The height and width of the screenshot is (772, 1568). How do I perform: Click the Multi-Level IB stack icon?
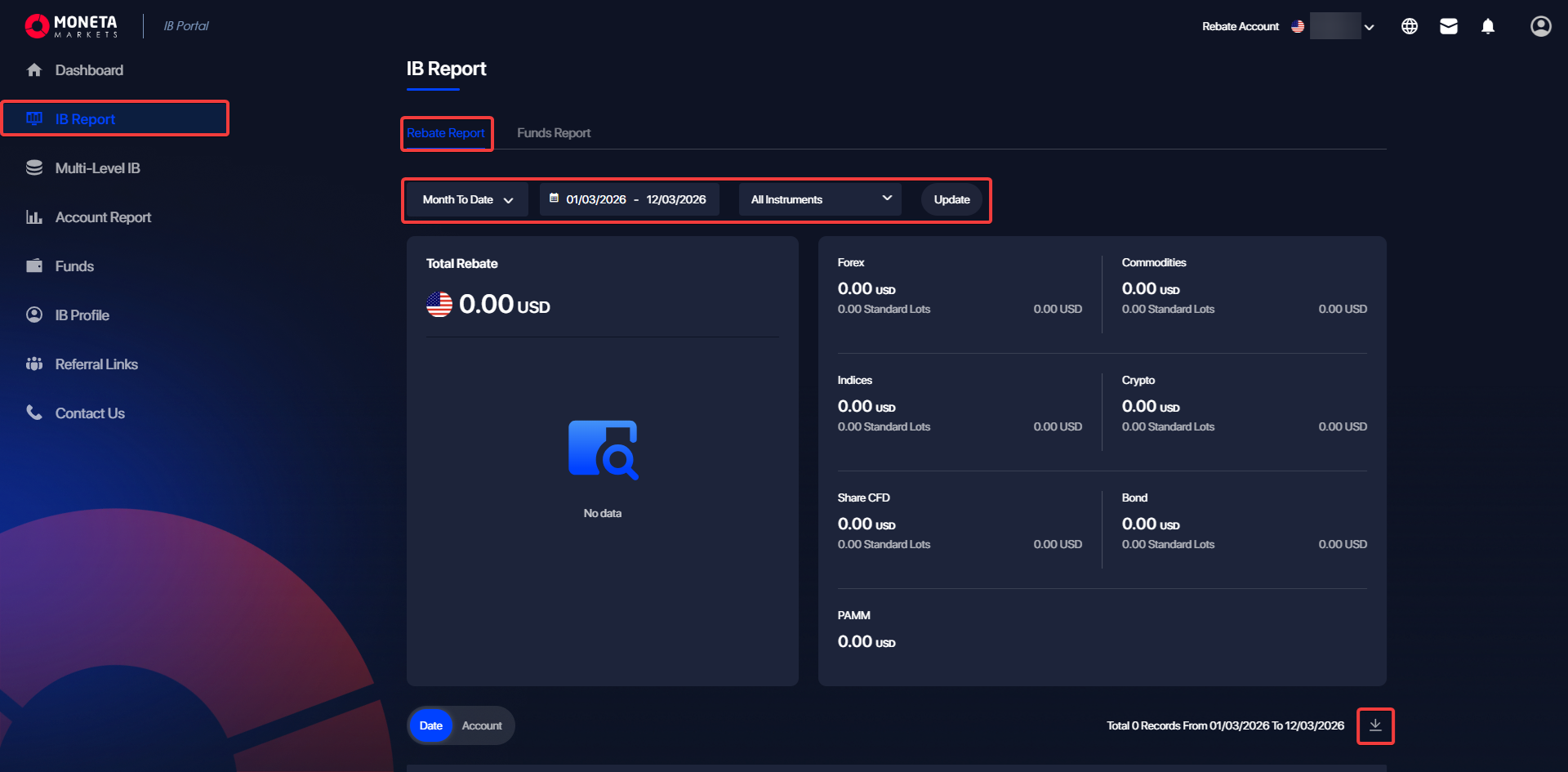pos(34,168)
